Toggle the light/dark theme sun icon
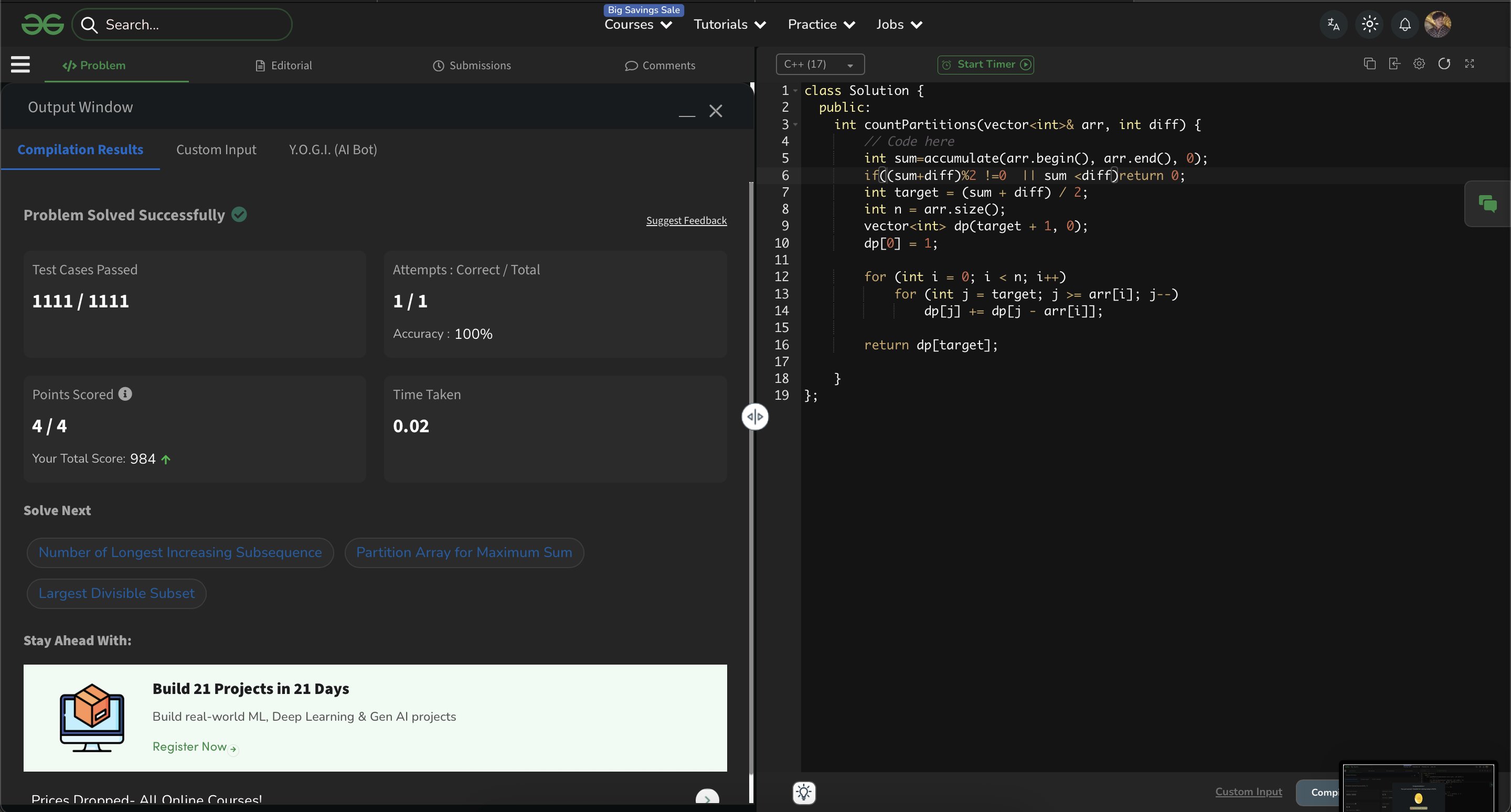Viewport: 1511px width, 812px height. 1370,25
